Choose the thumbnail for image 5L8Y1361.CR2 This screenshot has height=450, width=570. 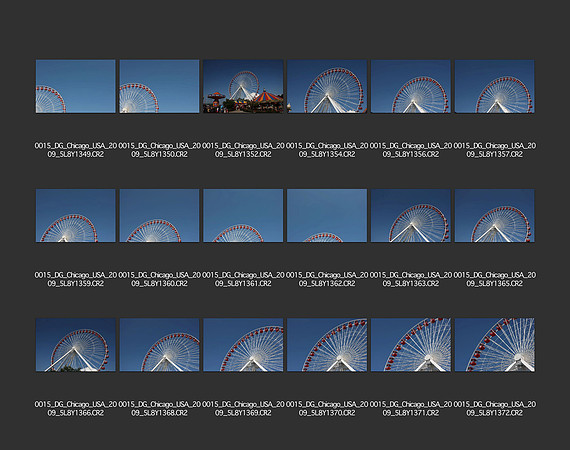243,216
